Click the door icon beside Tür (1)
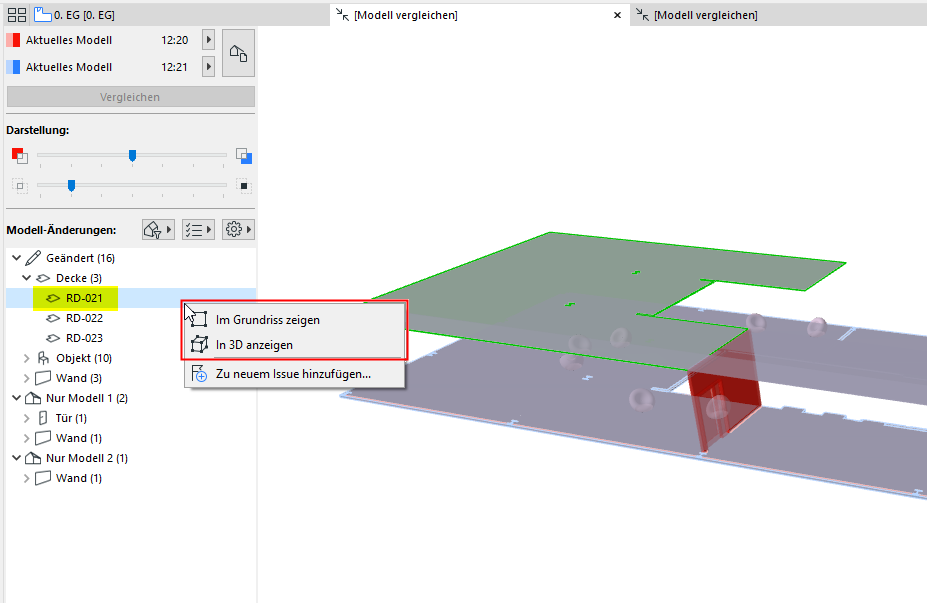The width and height of the screenshot is (927, 603). point(43,418)
